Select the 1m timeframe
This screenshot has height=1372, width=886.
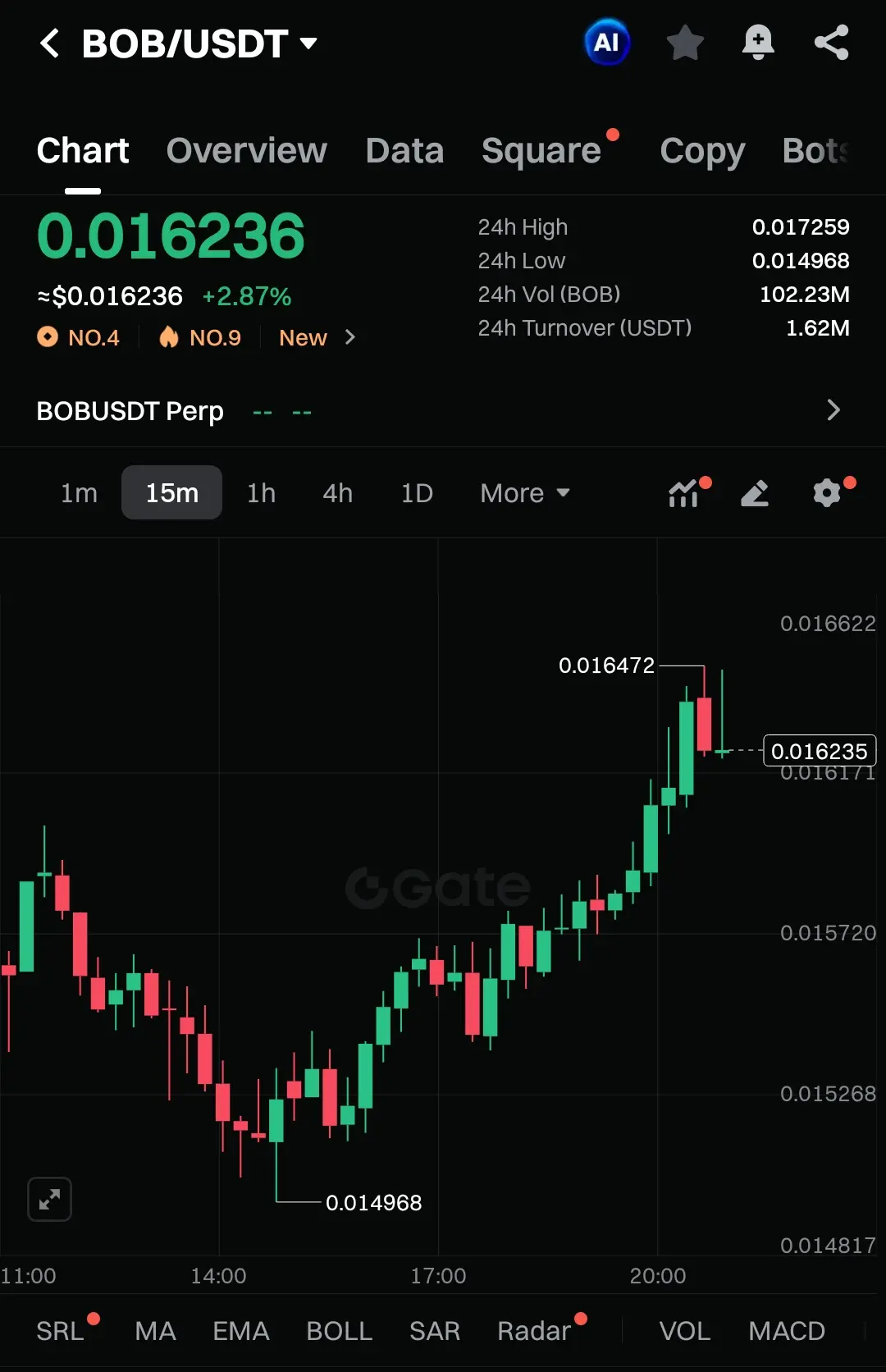coord(80,493)
